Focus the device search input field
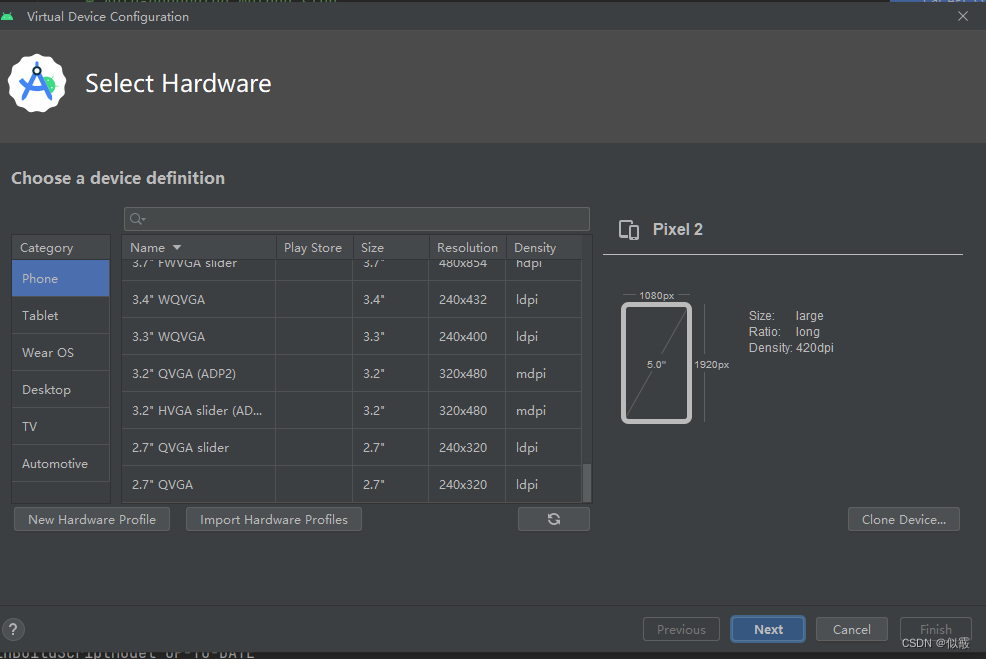This screenshot has width=986, height=659. pos(357,219)
